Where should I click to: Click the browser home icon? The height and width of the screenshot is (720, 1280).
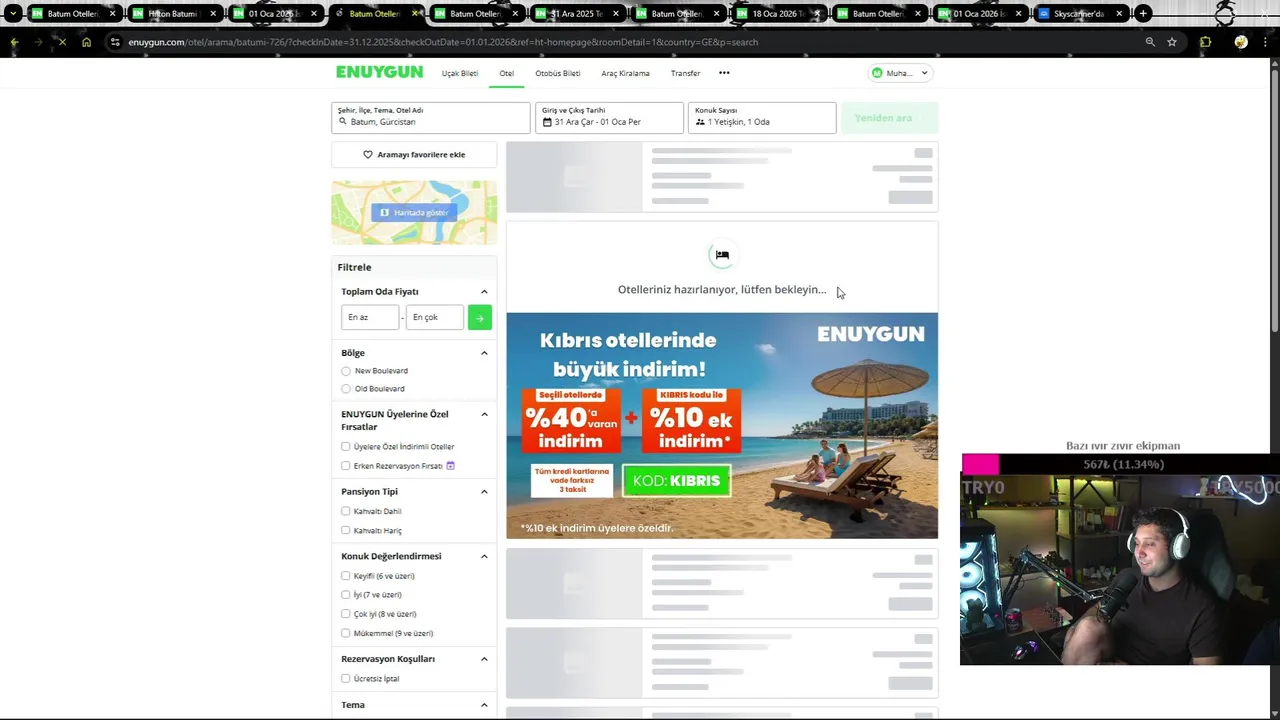click(86, 42)
